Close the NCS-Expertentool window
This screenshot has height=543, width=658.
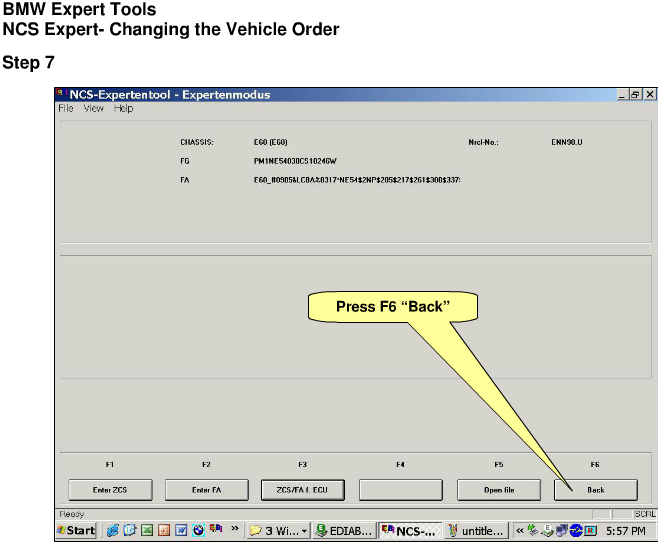[650, 94]
